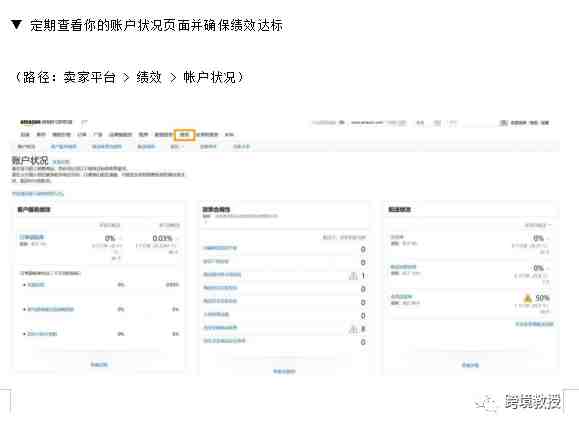Image resolution: width=579 pixels, height=428 pixels.
Task: Open the sub-navigation item with dropdown arrow
Action: [x=177, y=147]
